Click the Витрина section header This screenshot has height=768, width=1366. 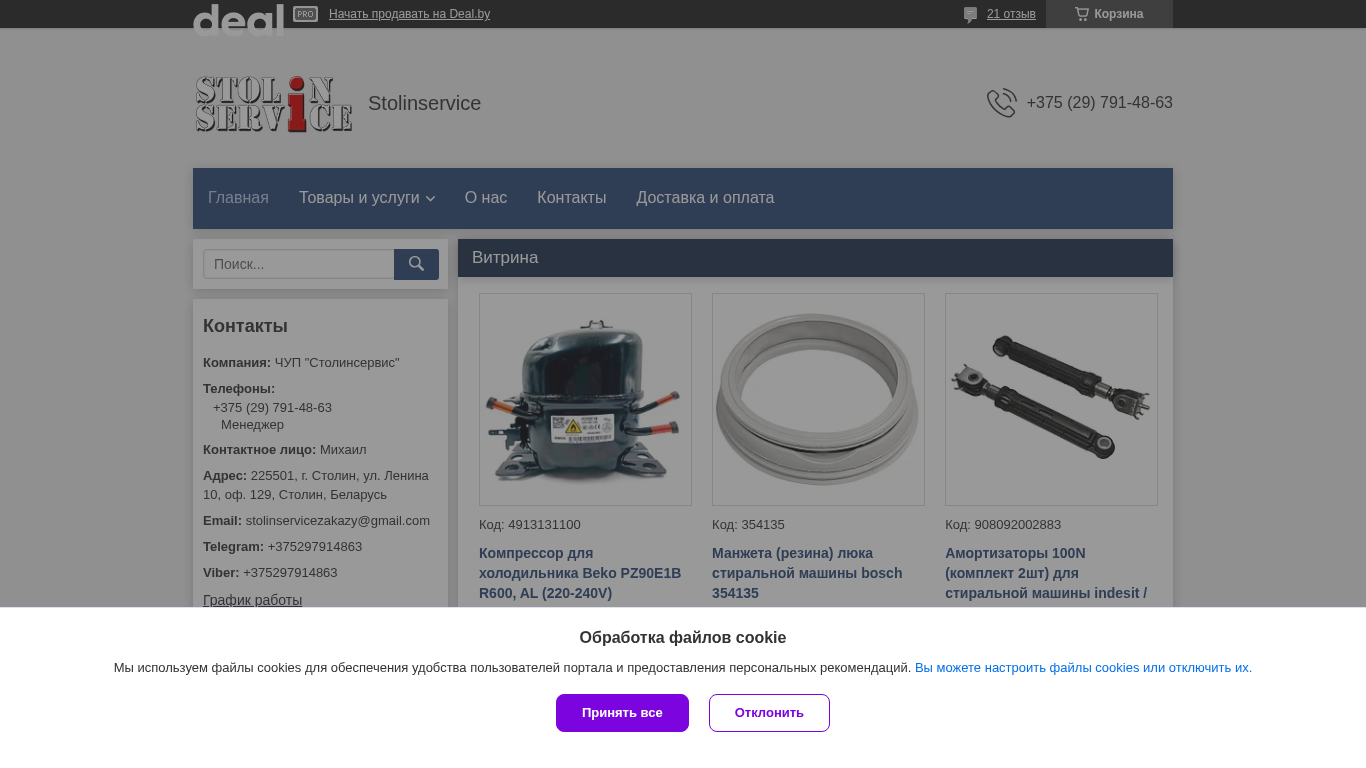point(815,258)
